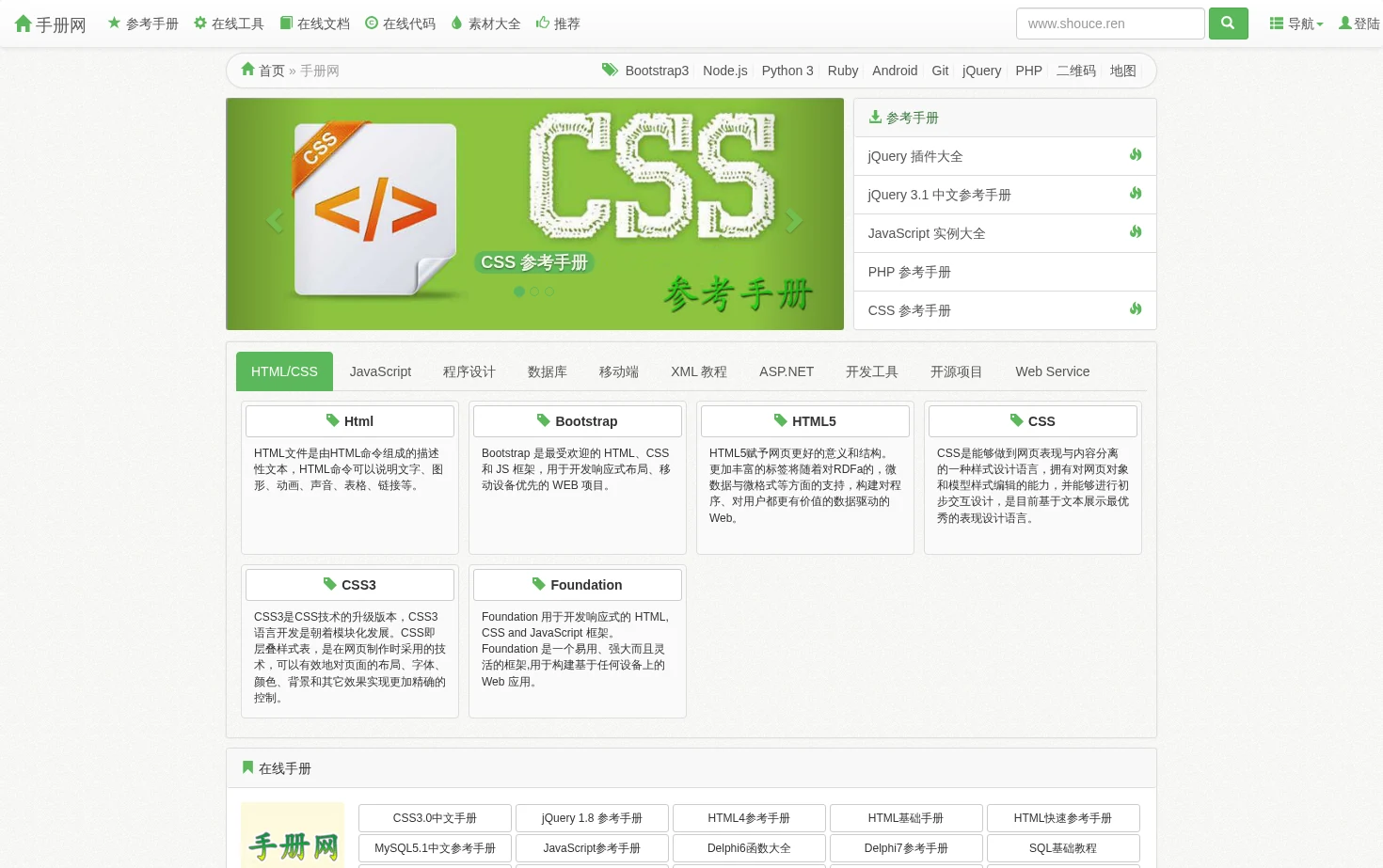Click the download icon in 参考手册 panel header
This screenshot has height=868, width=1383.
[875, 117]
